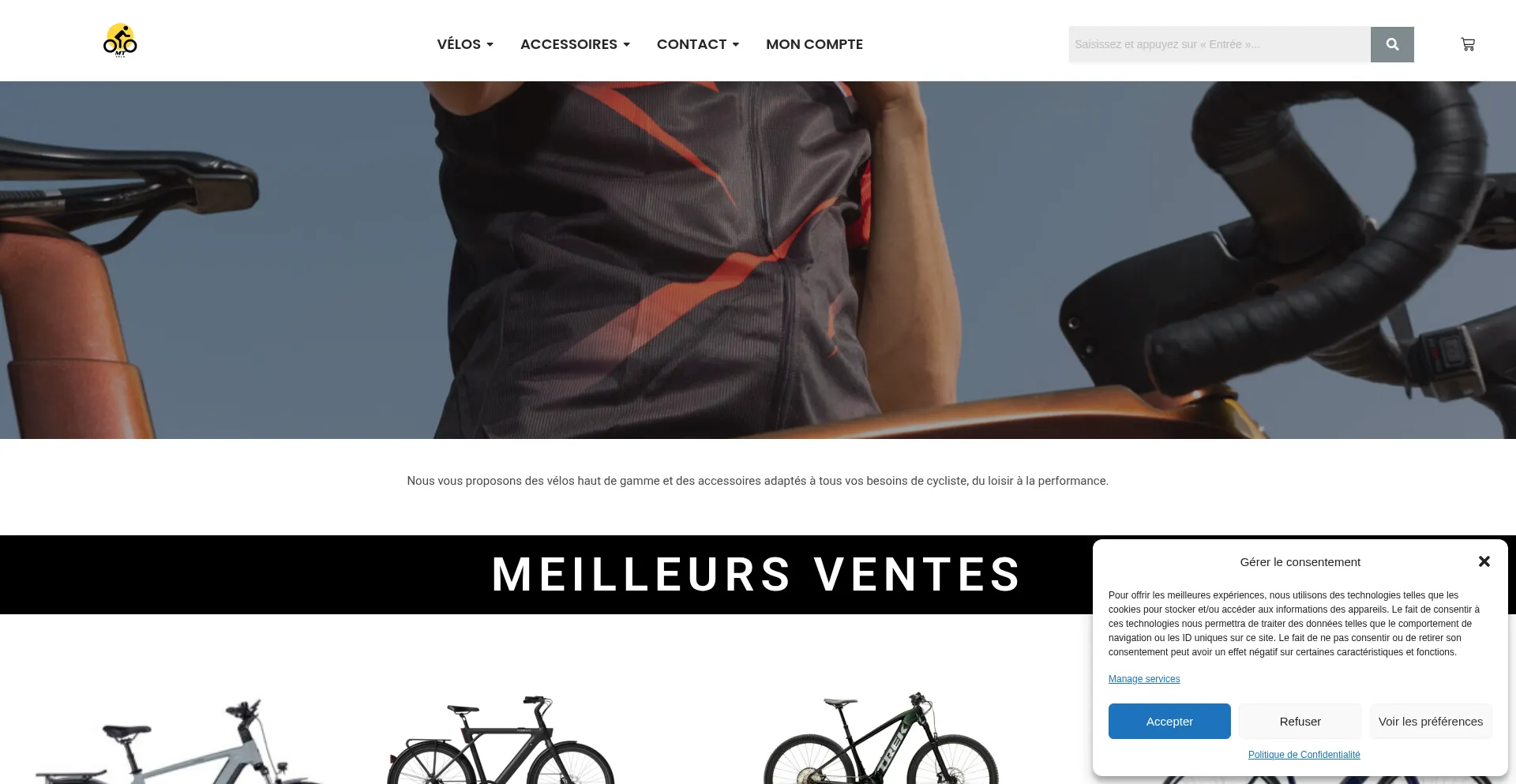Follow the Manage services link

(1144, 679)
